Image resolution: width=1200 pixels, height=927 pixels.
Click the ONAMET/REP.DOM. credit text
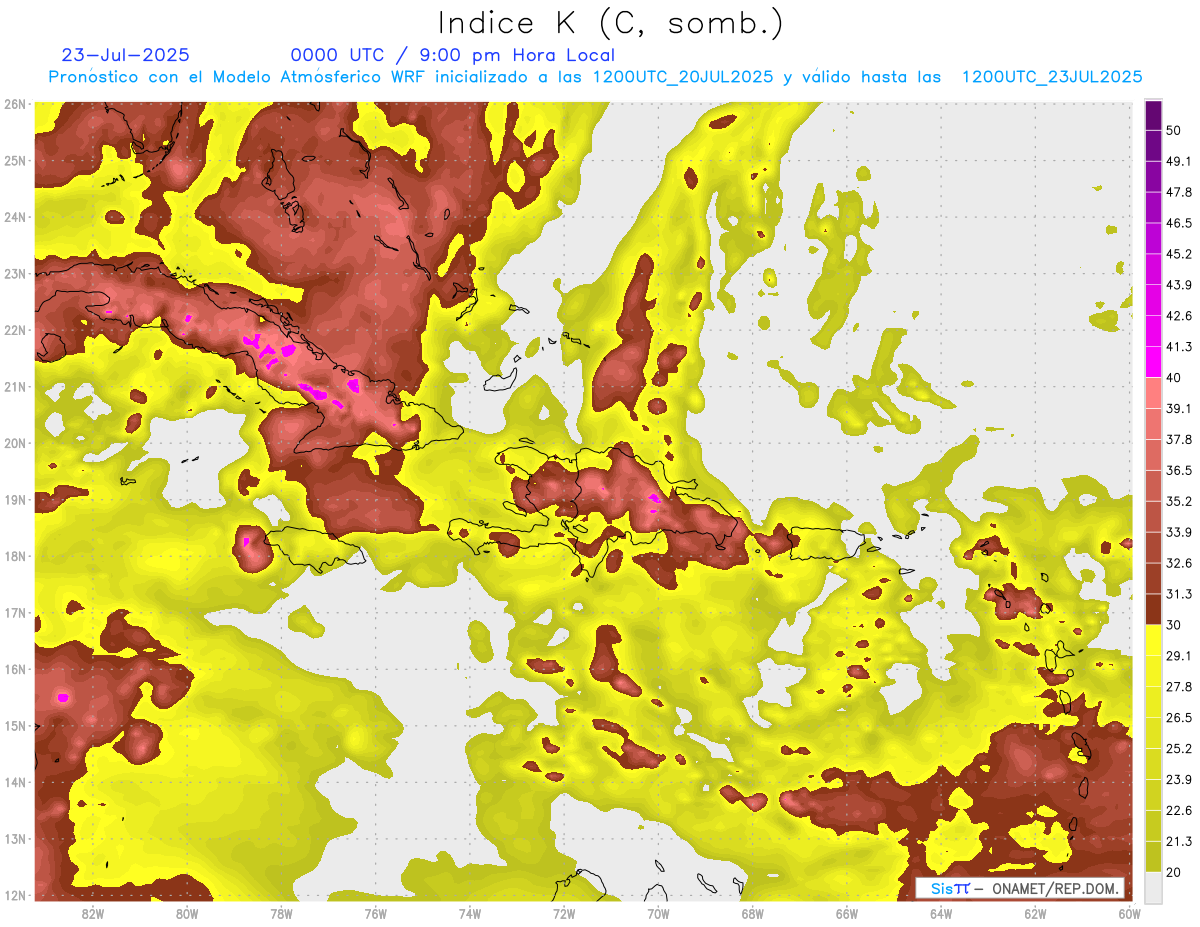coord(1054,888)
